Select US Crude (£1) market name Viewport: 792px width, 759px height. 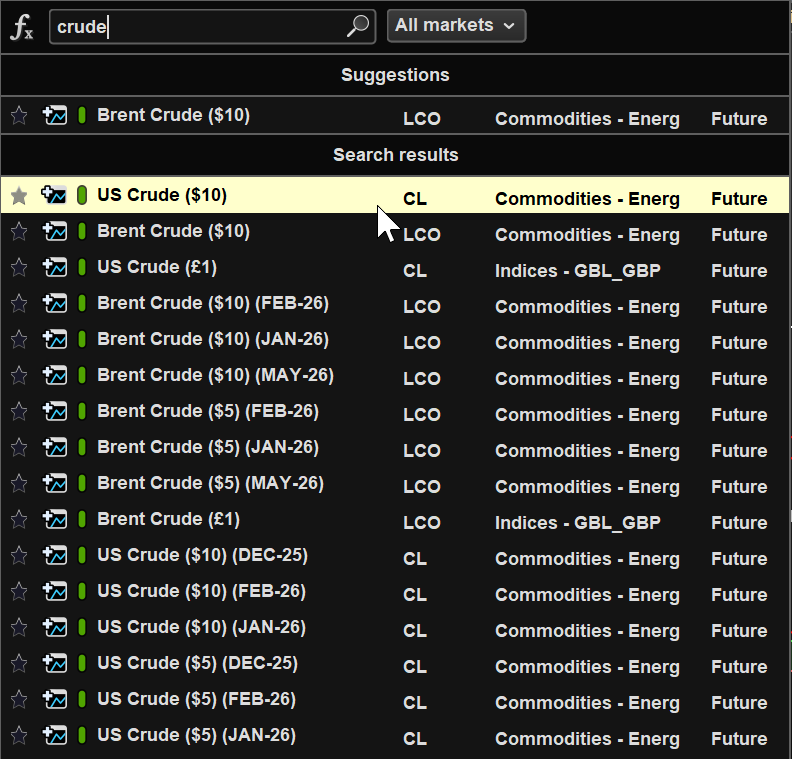(x=157, y=267)
